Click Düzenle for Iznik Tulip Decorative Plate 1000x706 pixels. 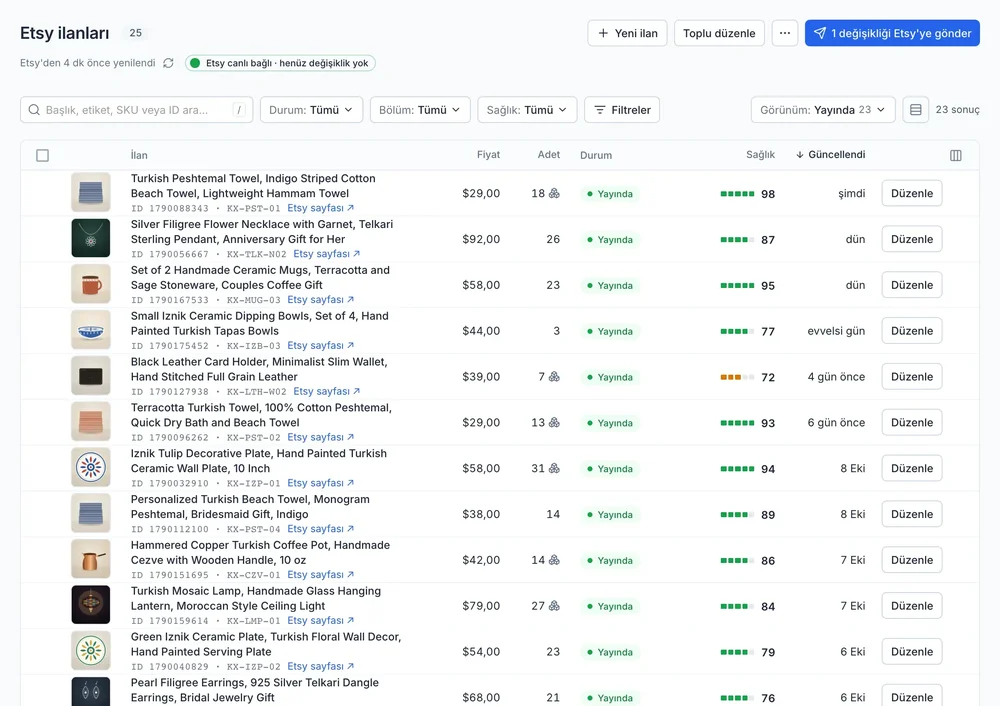click(x=912, y=469)
